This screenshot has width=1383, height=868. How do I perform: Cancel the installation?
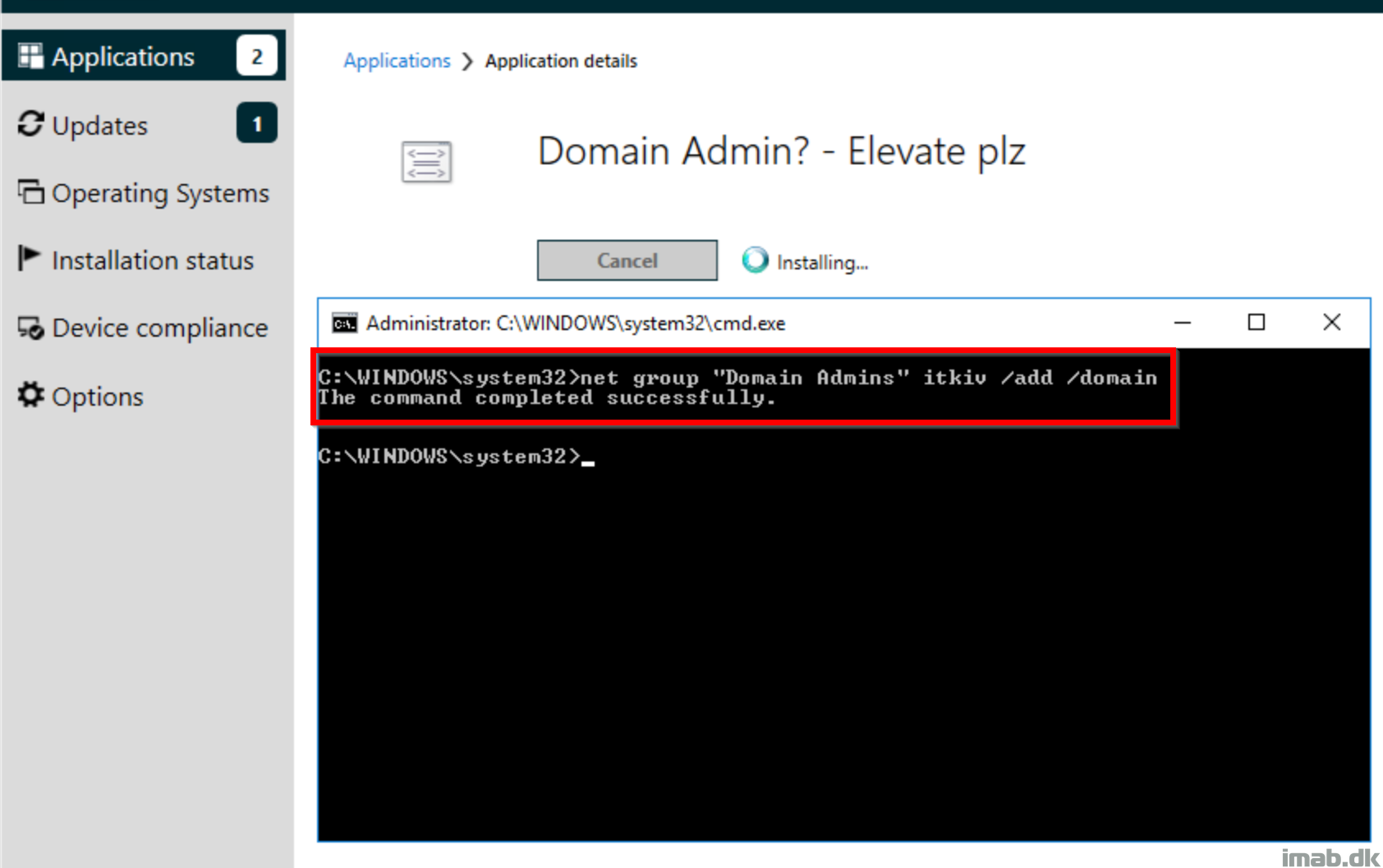click(x=627, y=260)
